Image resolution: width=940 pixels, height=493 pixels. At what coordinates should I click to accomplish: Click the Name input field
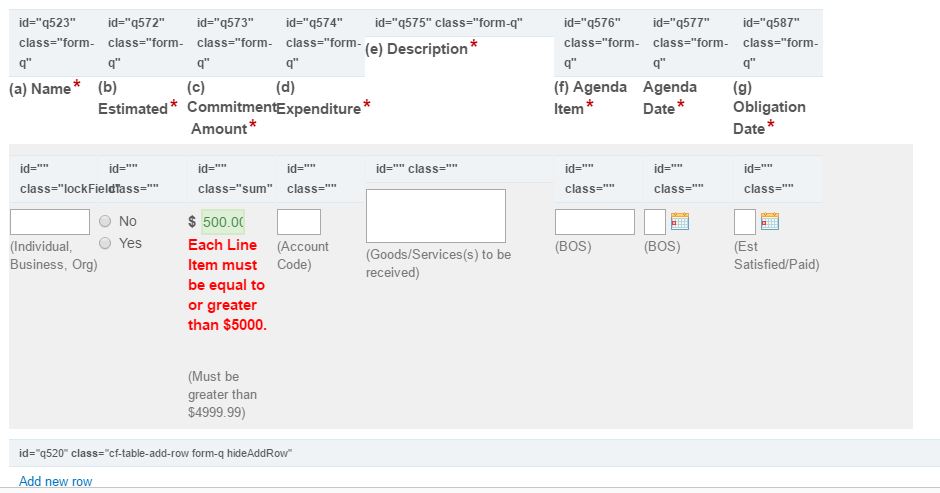click(50, 222)
